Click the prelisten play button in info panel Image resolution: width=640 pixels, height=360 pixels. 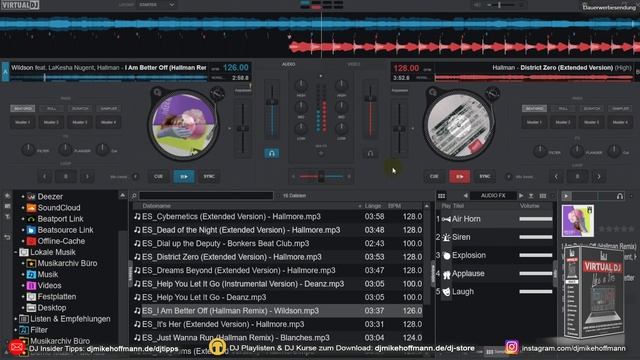coord(566,196)
